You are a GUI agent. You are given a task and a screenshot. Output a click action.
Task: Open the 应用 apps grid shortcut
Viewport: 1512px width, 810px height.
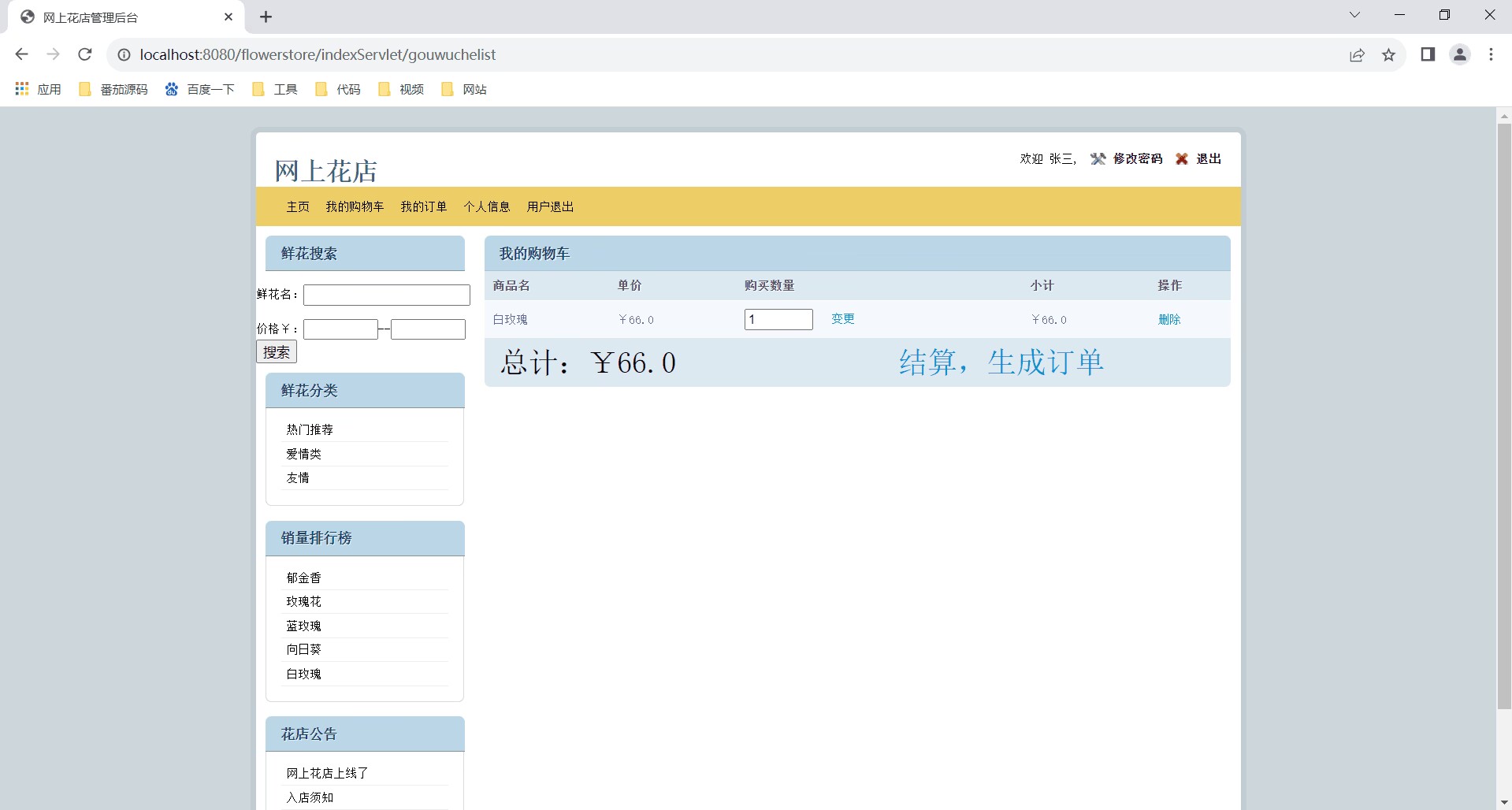coord(38,89)
